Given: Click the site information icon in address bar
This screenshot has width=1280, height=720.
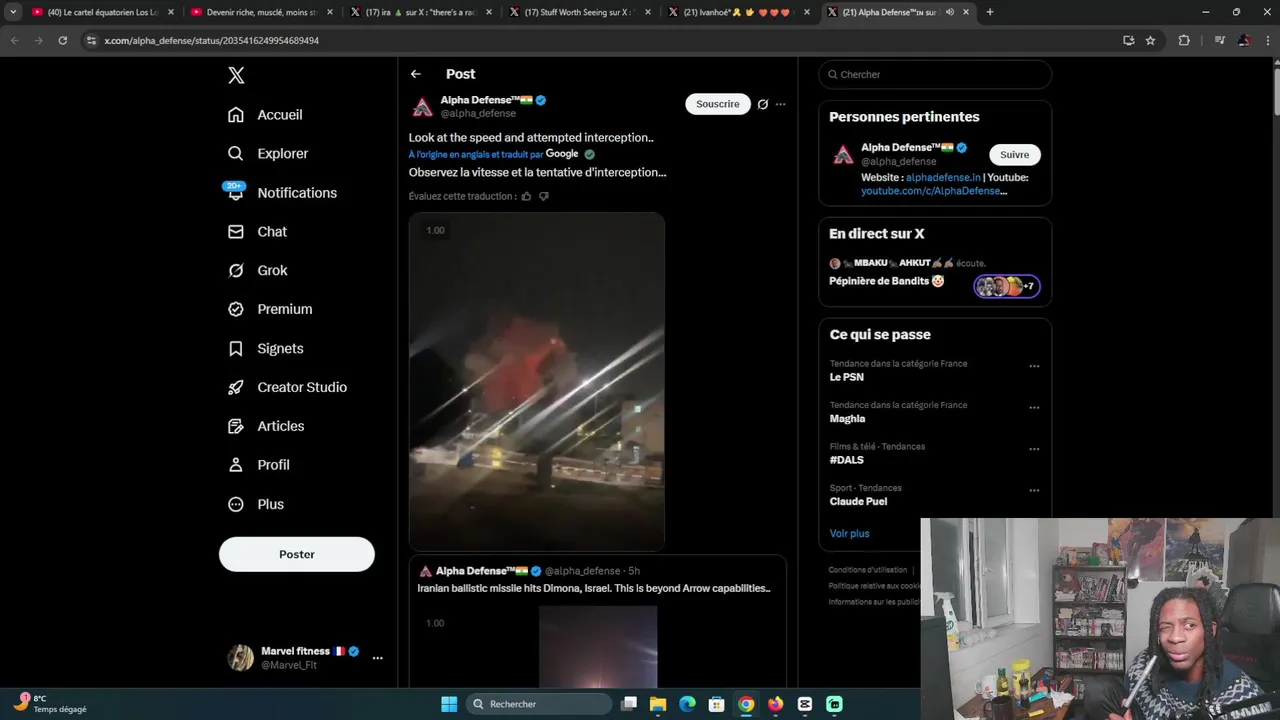Looking at the screenshot, I should [92, 40].
